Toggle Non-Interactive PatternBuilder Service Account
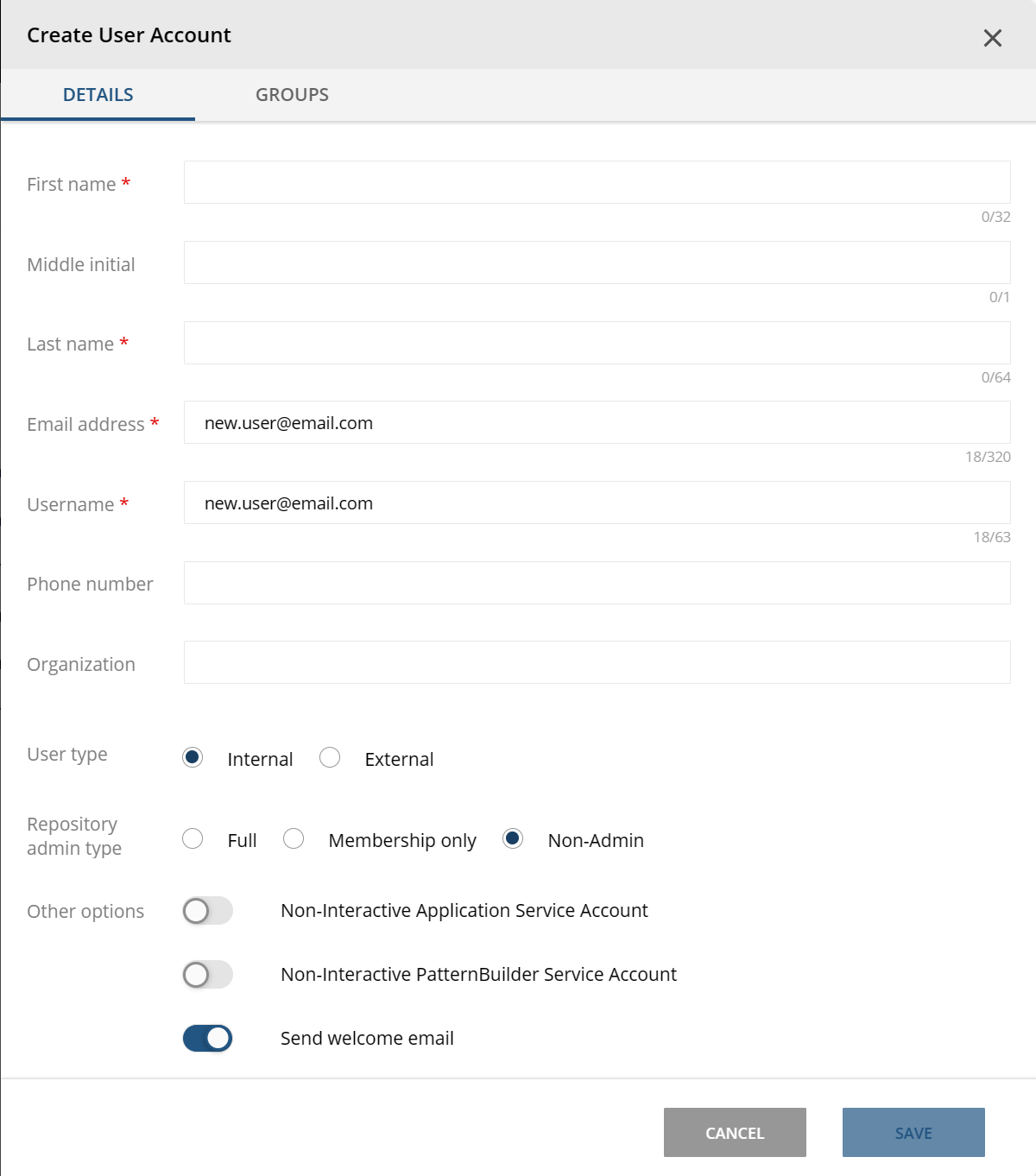The height and width of the screenshot is (1176, 1036). pos(207,975)
